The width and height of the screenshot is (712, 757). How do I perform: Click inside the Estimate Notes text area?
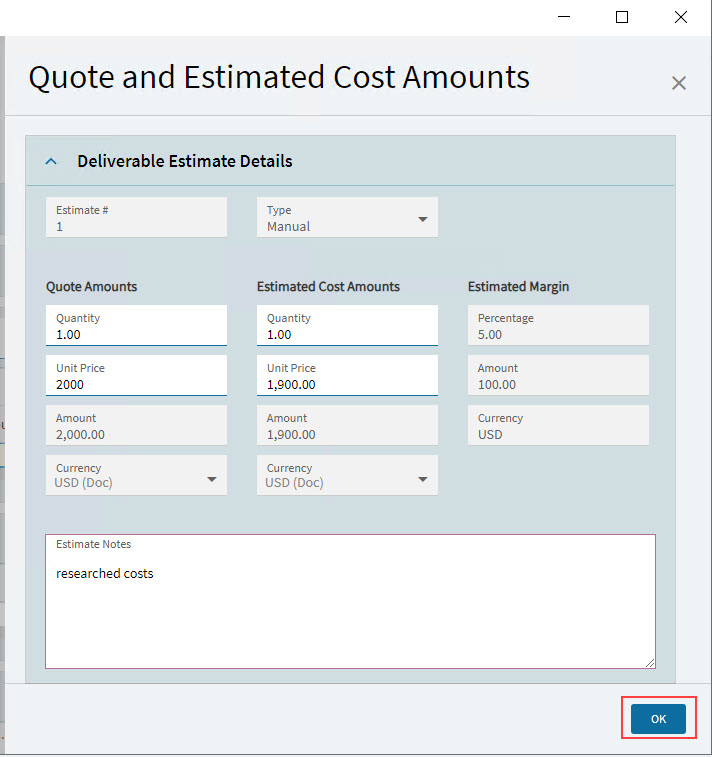pos(350,602)
